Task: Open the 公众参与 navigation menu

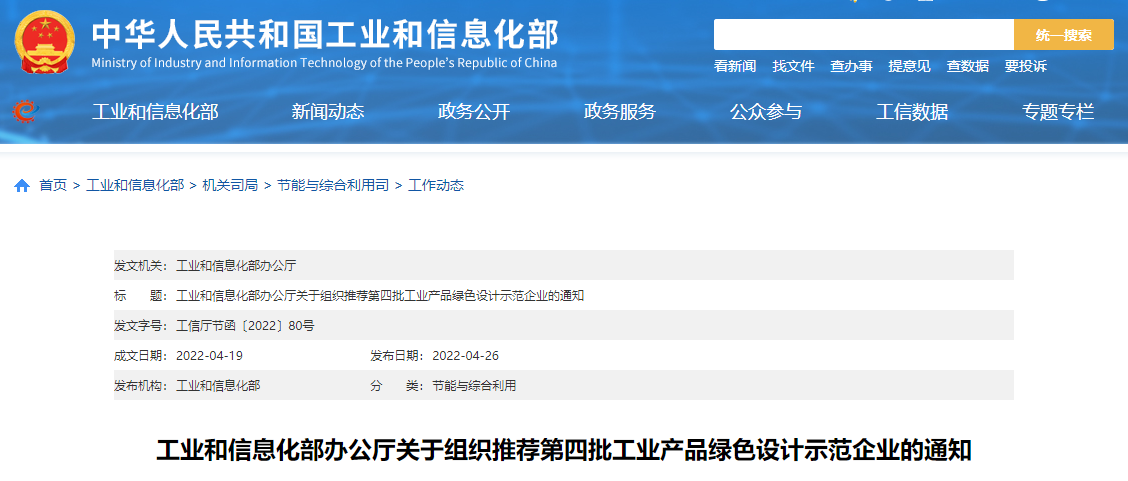Action: (766, 112)
